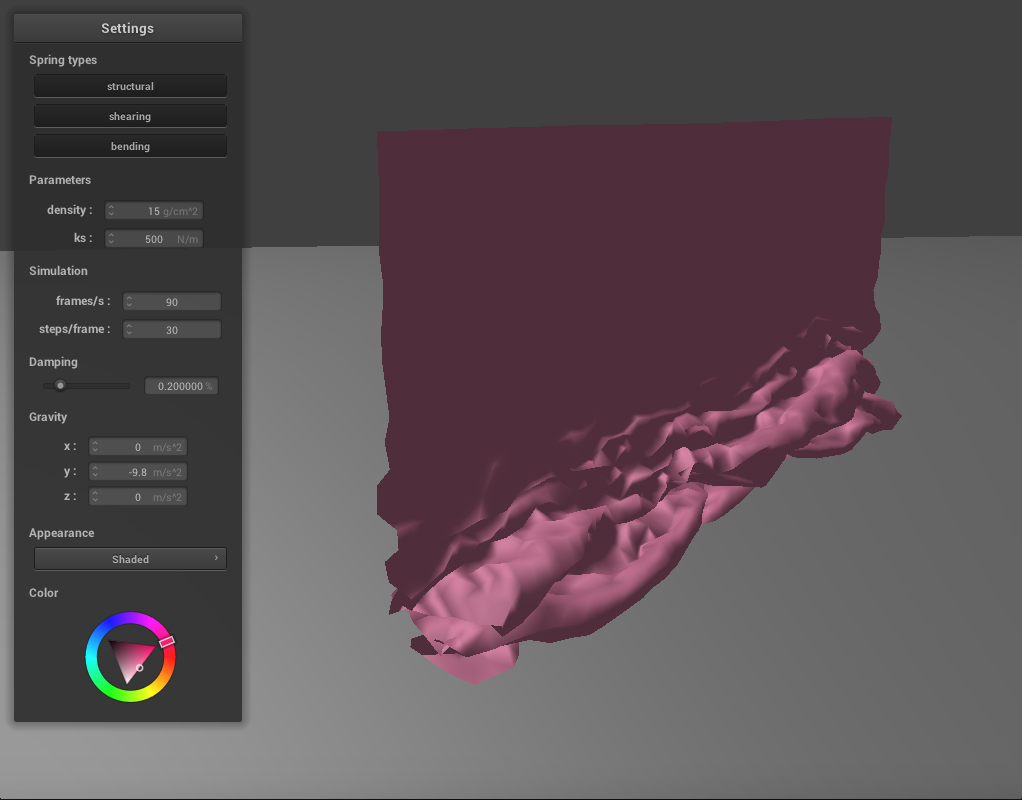Click the frames/s spinner arrows
This screenshot has width=1022, height=800.
(x=129, y=302)
